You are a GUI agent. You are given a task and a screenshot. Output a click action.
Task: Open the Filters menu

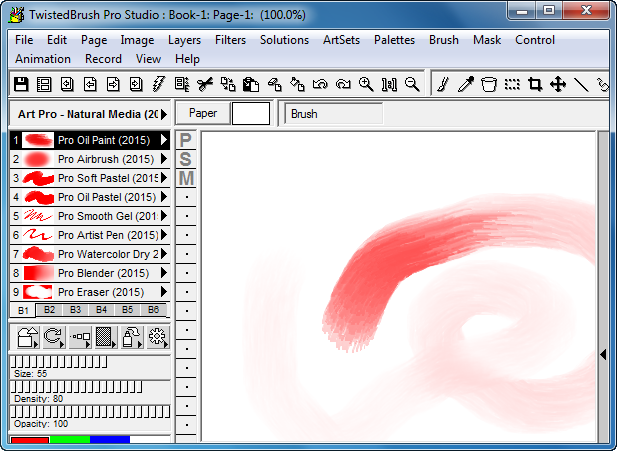coord(230,40)
